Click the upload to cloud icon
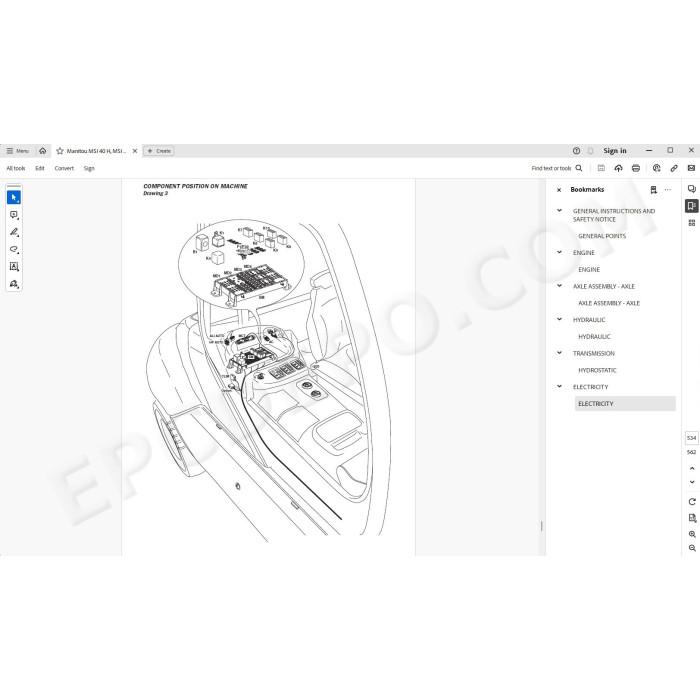 618,168
